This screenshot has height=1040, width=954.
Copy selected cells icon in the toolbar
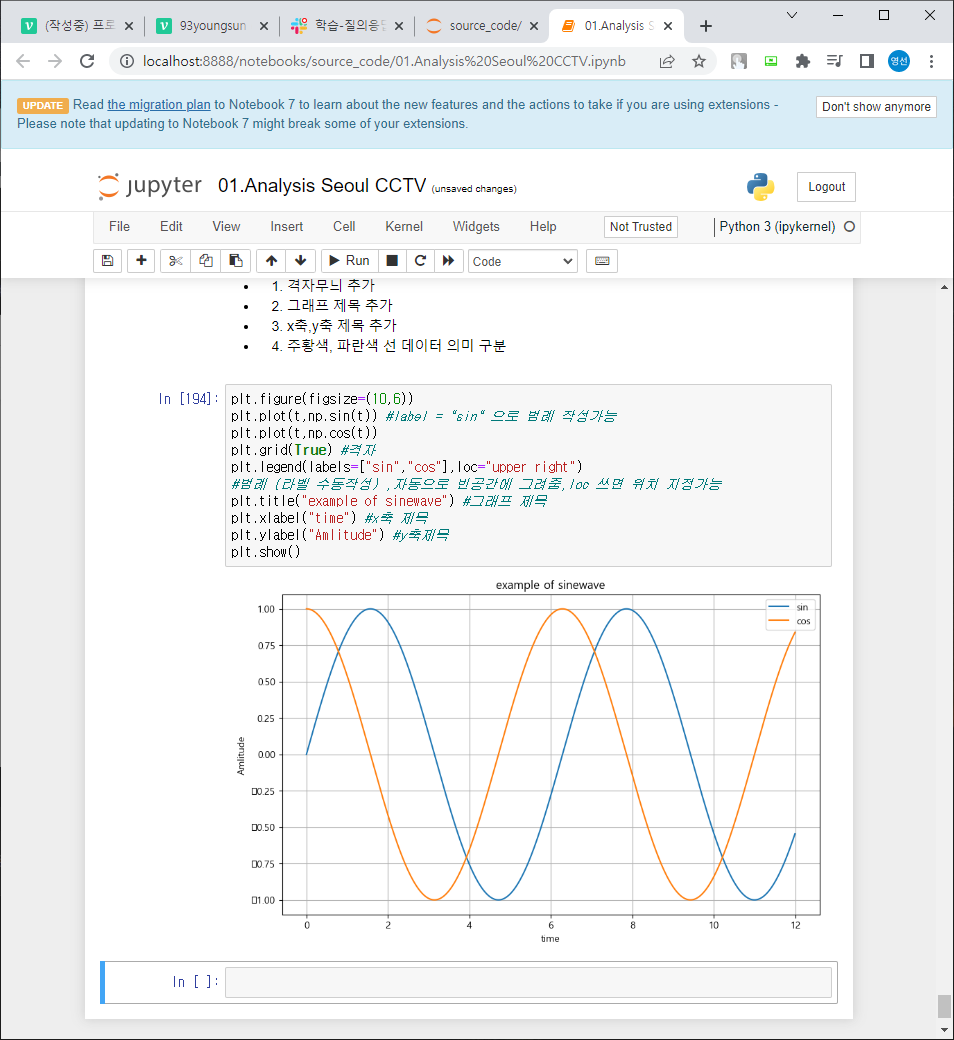click(x=206, y=261)
